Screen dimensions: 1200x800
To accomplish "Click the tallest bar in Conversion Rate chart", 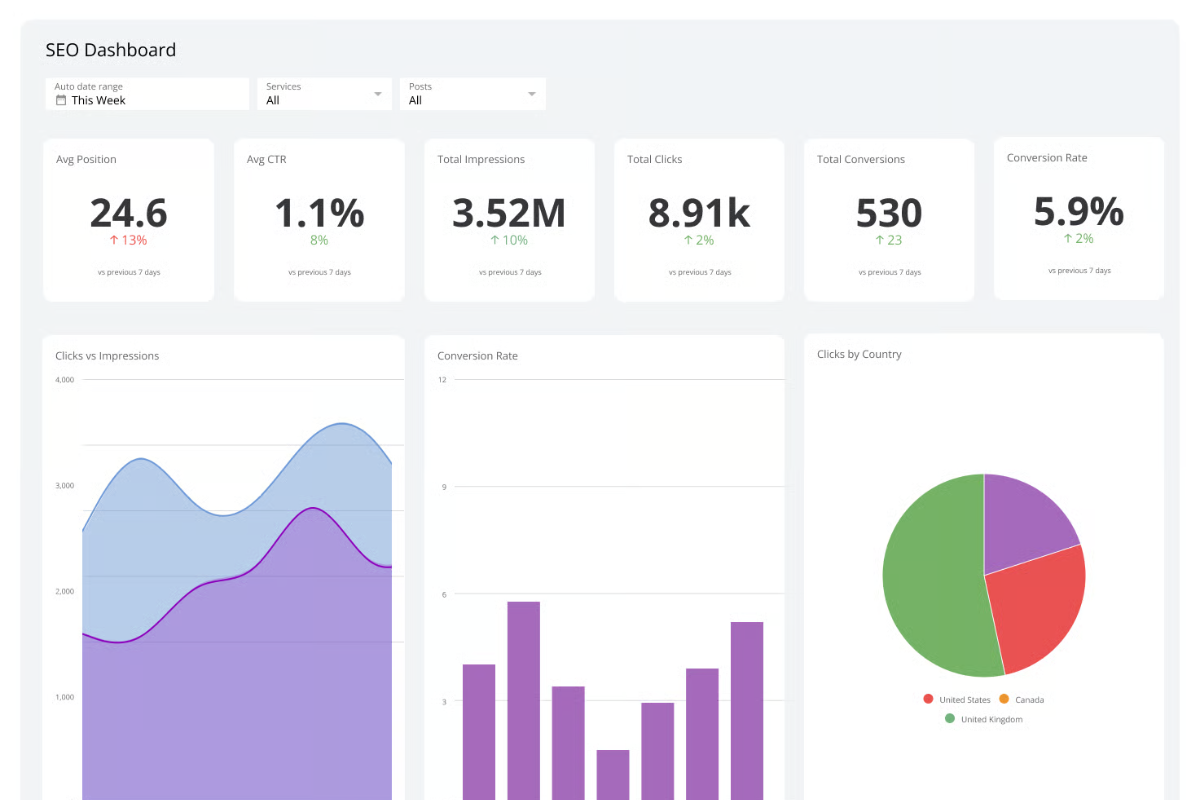I will point(524,700).
